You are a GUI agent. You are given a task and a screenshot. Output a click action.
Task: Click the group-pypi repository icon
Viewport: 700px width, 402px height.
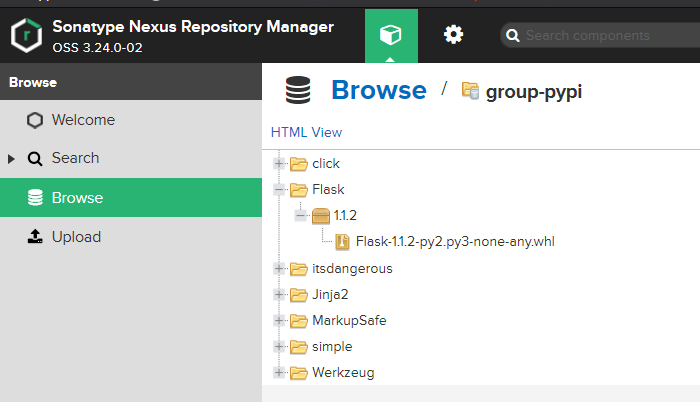[470, 91]
